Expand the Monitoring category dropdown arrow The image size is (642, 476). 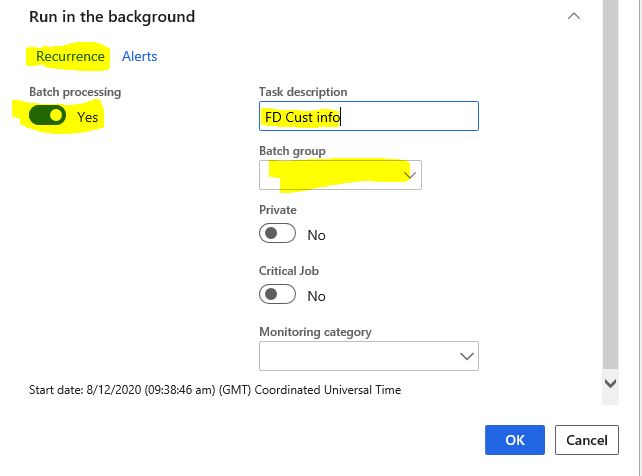pyautogui.click(x=466, y=356)
